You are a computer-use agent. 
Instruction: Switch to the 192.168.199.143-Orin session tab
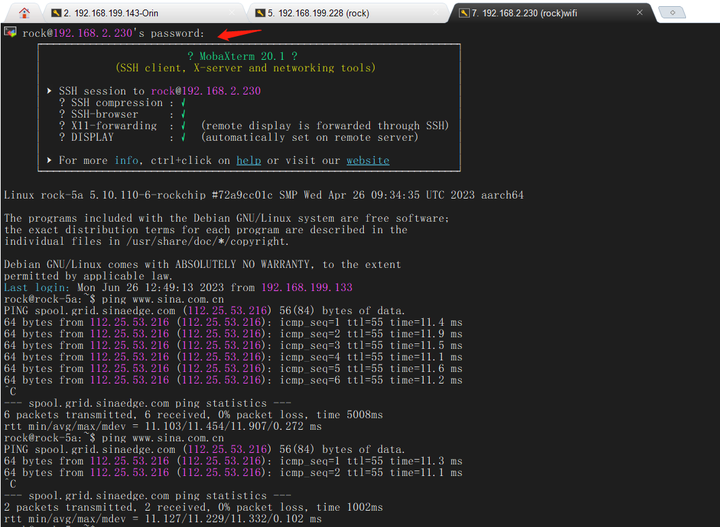point(145,13)
